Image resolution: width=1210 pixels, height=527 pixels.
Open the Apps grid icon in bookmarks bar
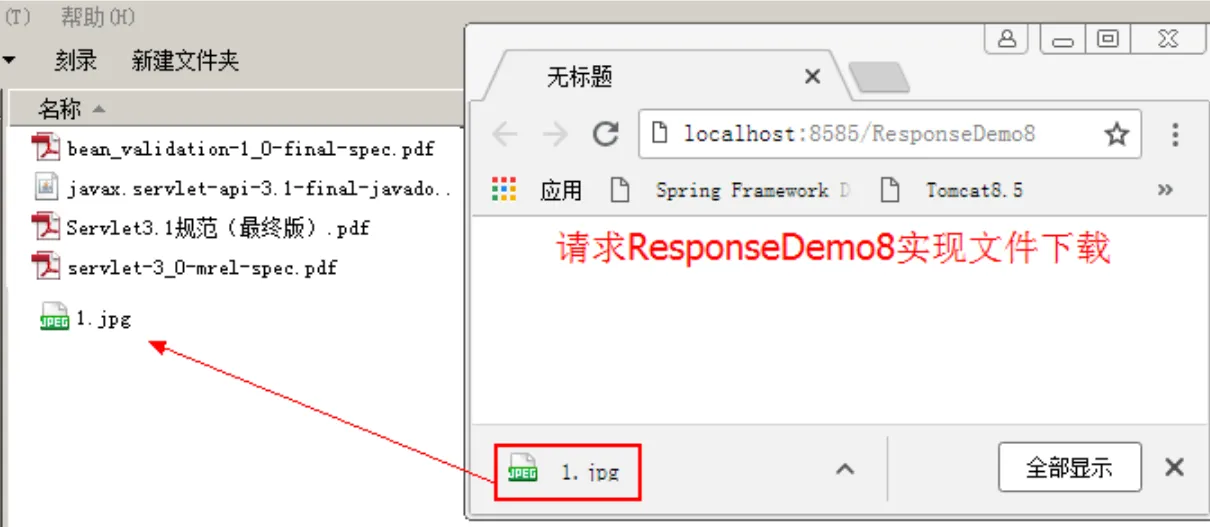coord(505,189)
